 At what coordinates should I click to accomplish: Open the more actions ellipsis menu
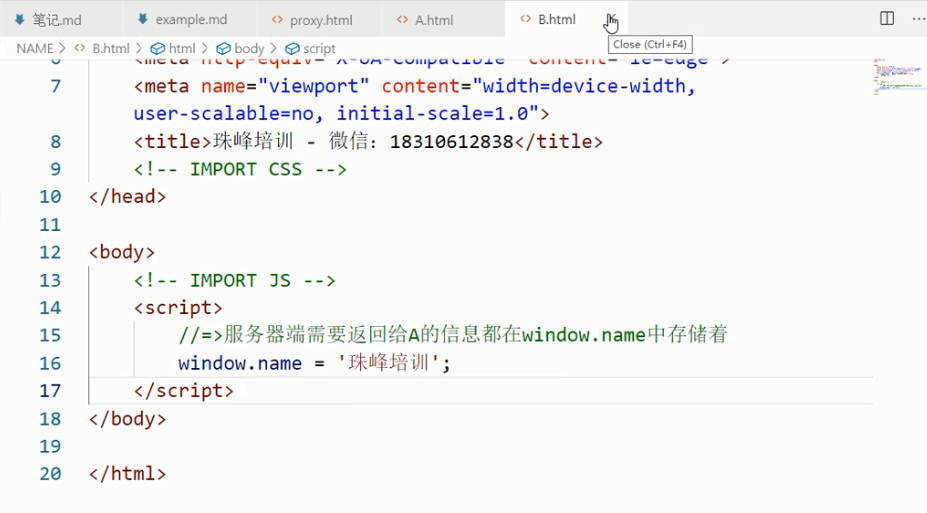click(x=919, y=19)
